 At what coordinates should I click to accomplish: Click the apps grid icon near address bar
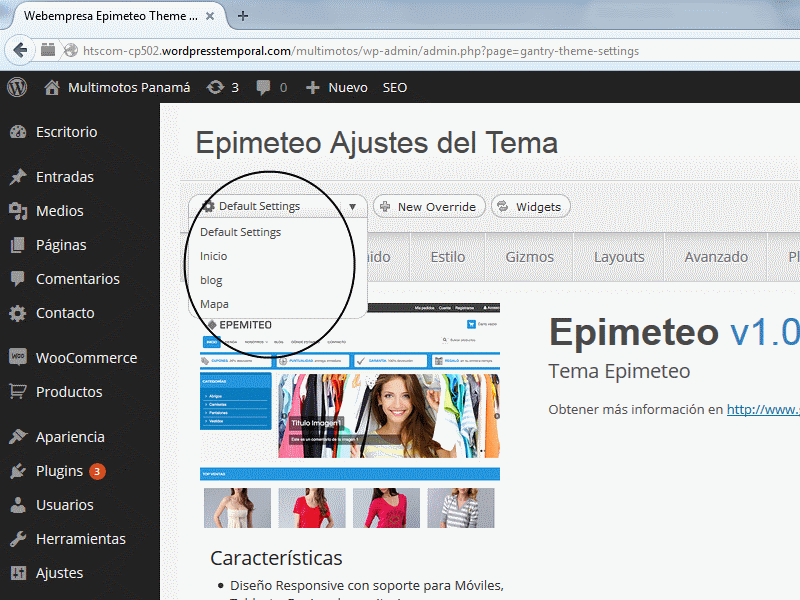tap(48, 50)
